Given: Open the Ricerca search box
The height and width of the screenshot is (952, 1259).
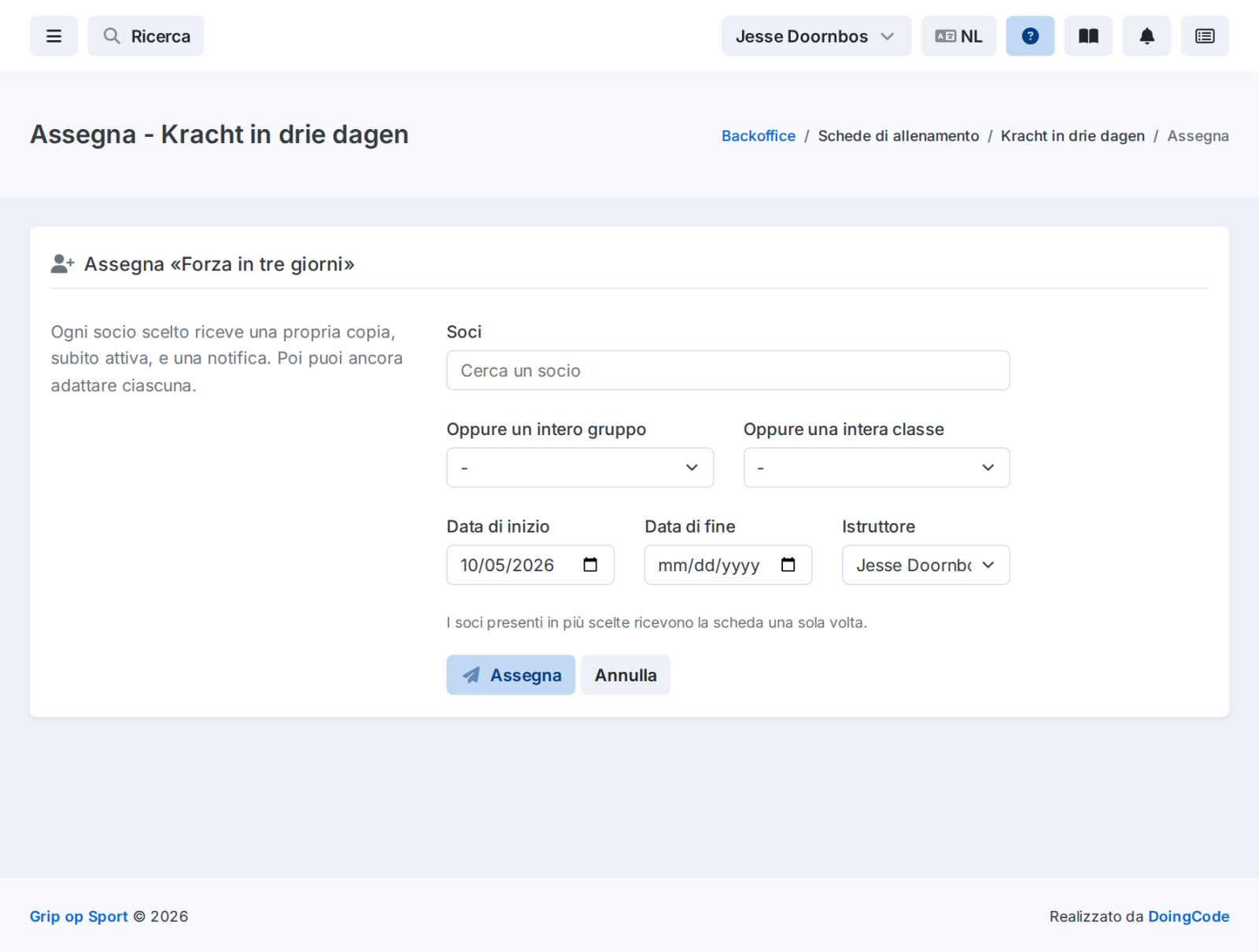Looking at the screenshot, I should tap(146, 36).
